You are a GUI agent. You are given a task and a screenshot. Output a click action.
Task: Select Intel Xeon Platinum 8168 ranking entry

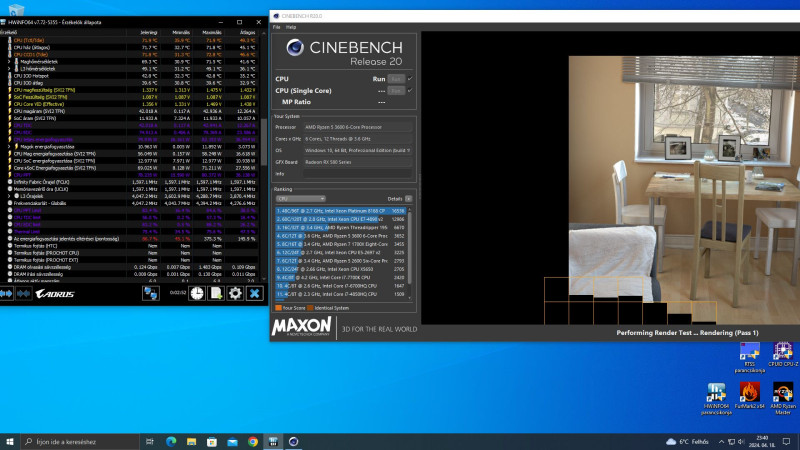340,211
